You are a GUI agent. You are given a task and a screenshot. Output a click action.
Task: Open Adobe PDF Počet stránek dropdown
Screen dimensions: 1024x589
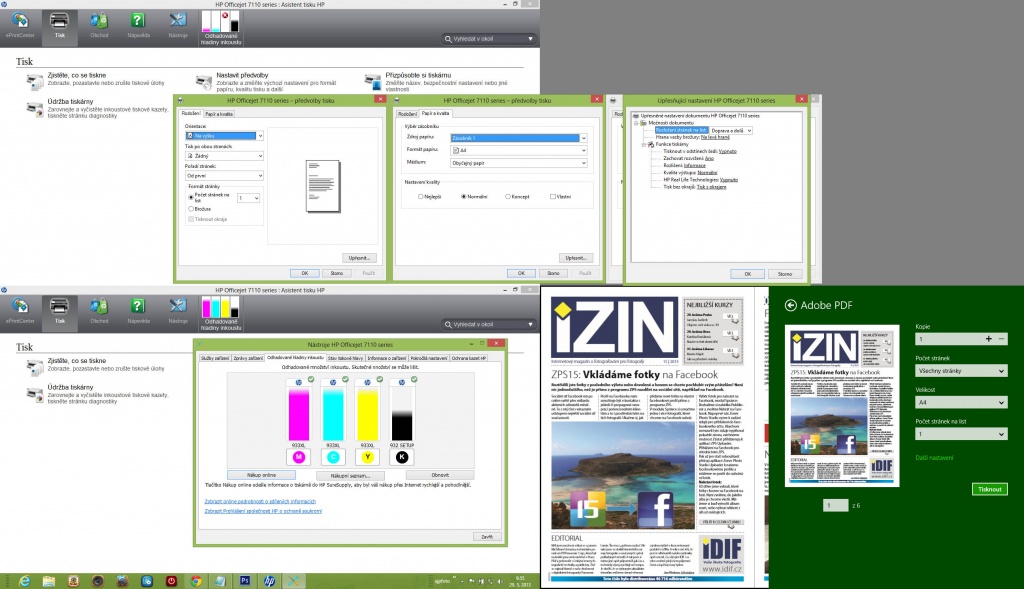[961, 371]
